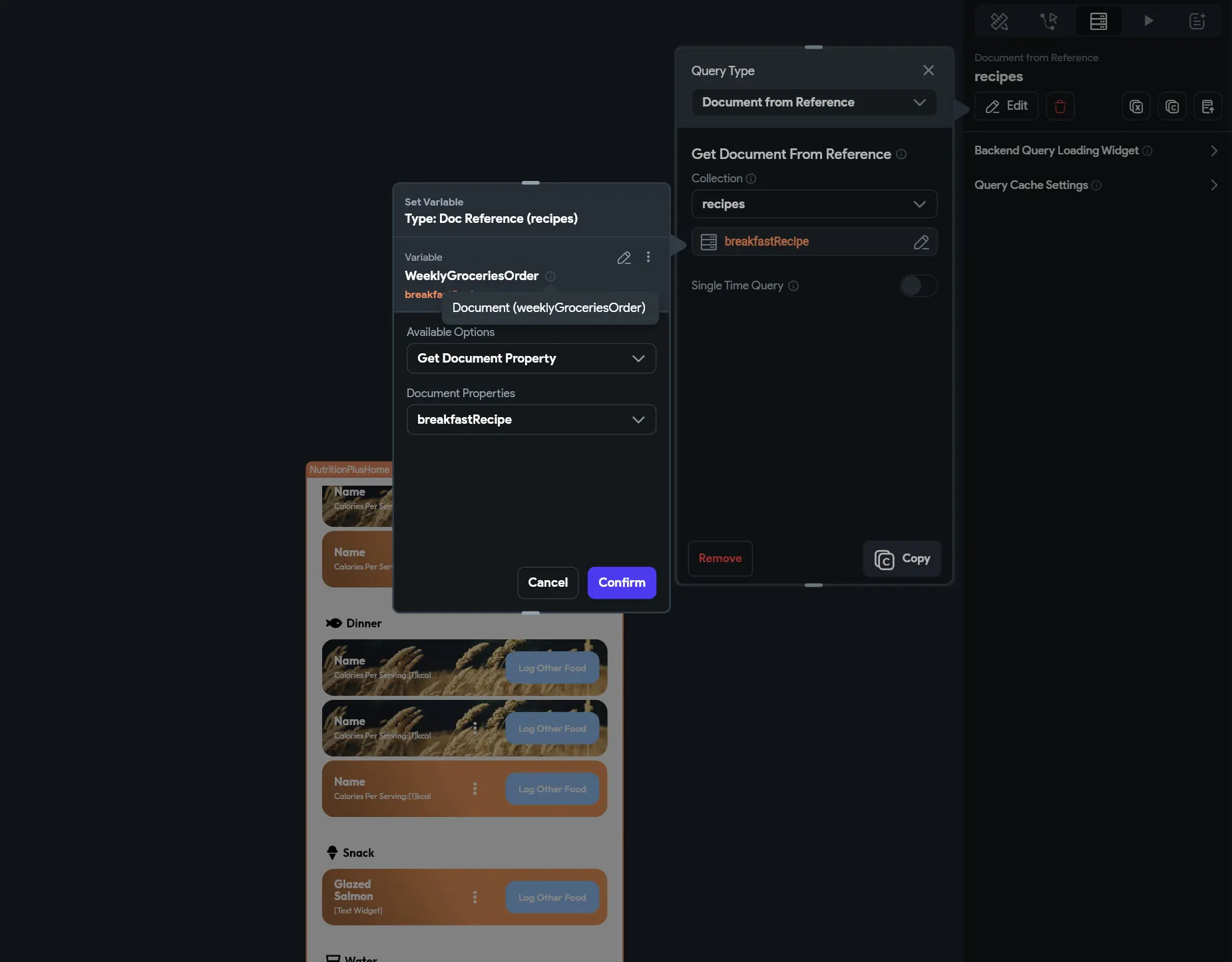Select the NutritionPlusHome page label
Screen dimensions: 1232x962
(x=349, y=470)
